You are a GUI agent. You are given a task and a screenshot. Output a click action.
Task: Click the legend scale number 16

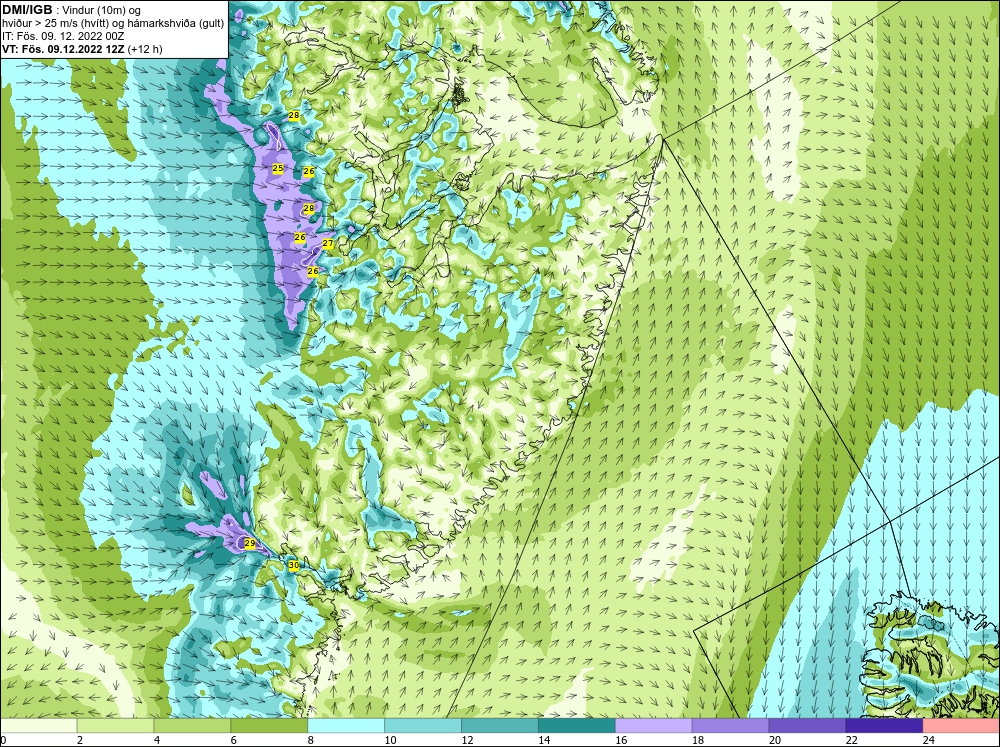[x=621, y=740]
